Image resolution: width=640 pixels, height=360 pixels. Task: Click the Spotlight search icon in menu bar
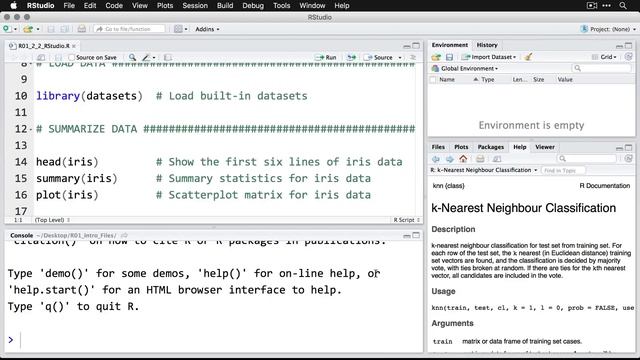tap(623, 6)
